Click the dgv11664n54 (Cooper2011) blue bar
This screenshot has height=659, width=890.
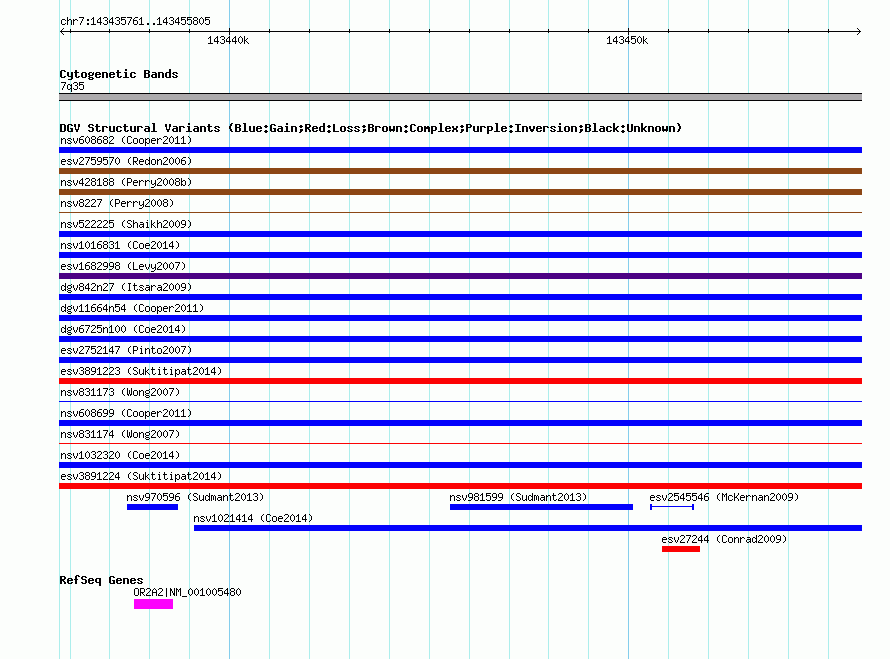(460, 318)
